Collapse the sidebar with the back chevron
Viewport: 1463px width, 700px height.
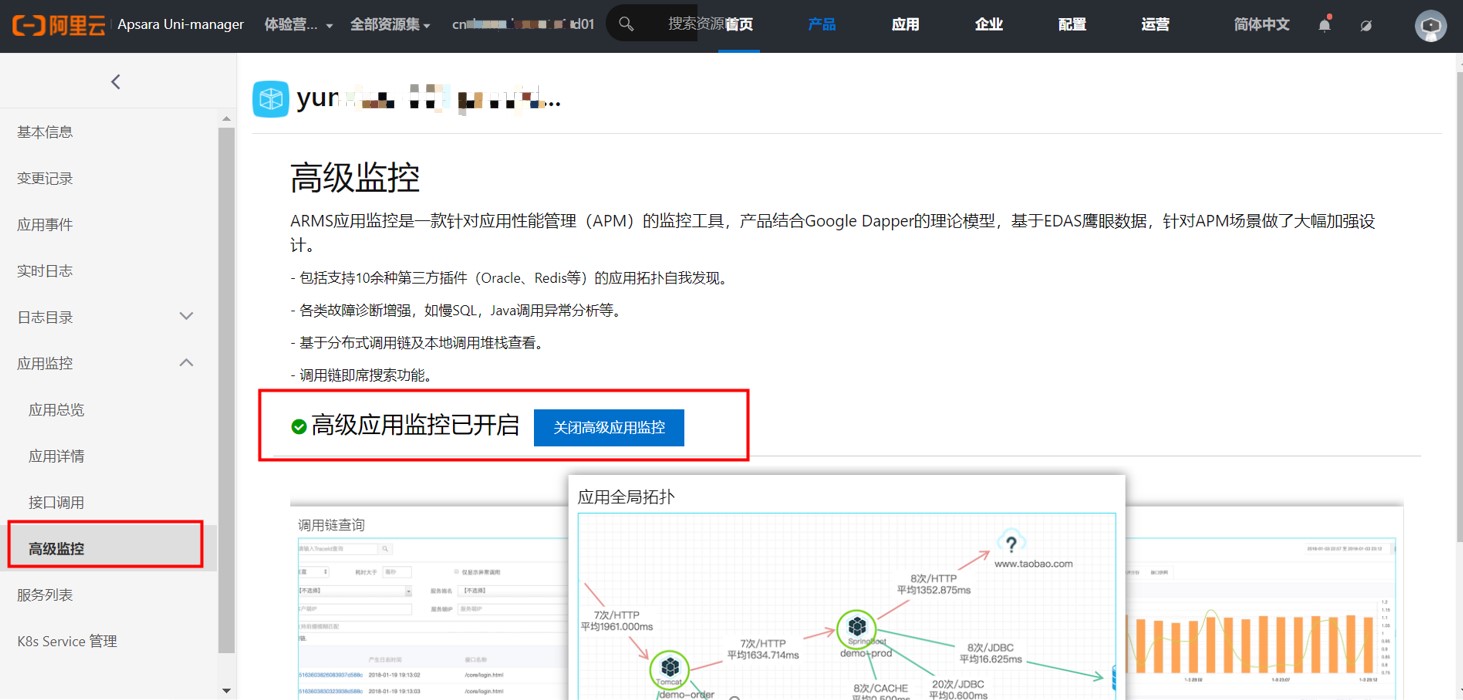(x=116, y=82)
